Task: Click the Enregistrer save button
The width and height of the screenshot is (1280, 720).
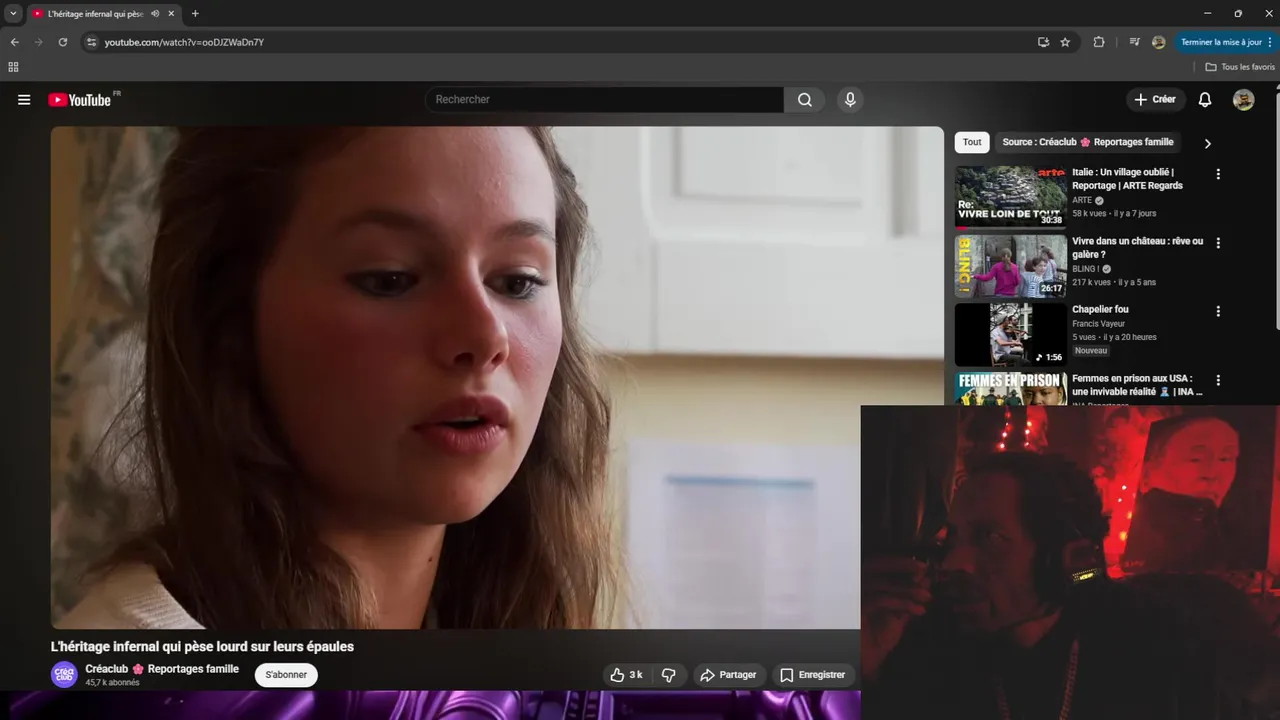Action: (x=812, y=675)
